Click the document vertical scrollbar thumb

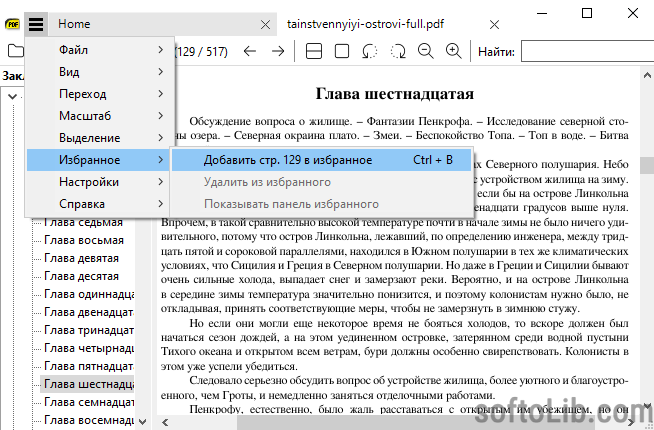647,165
